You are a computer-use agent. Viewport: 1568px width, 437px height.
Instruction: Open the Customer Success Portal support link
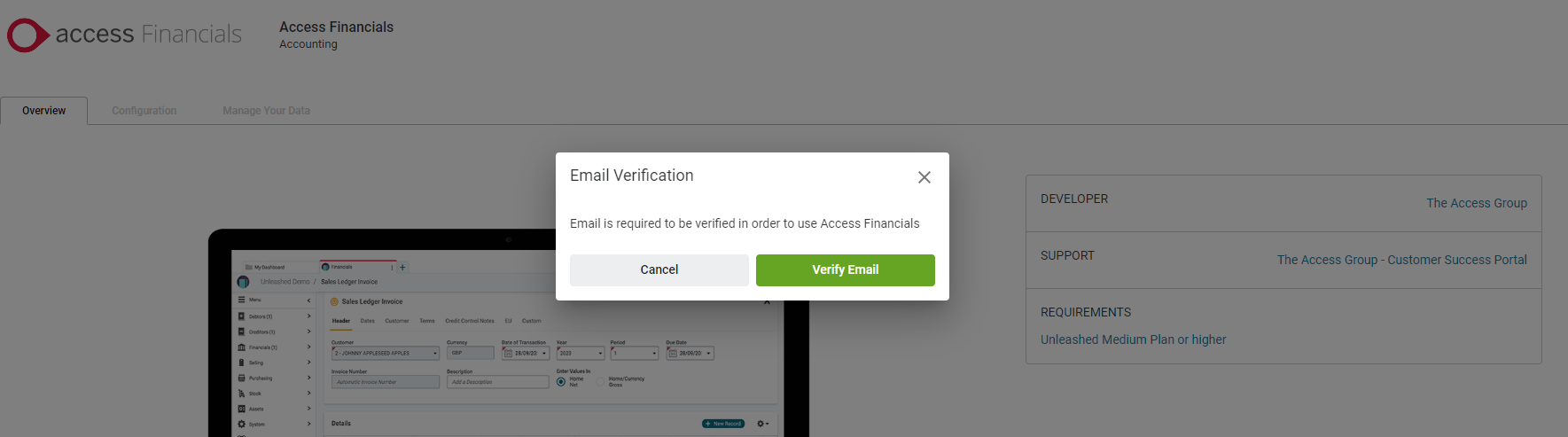(1401, 260)
